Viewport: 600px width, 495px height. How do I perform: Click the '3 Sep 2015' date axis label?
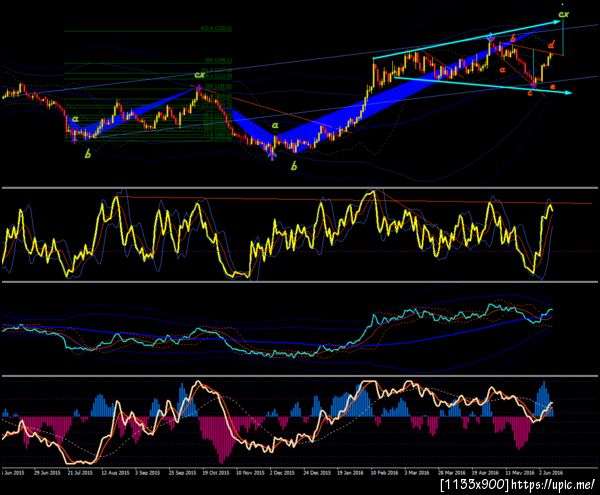click(x=147, y=473)
